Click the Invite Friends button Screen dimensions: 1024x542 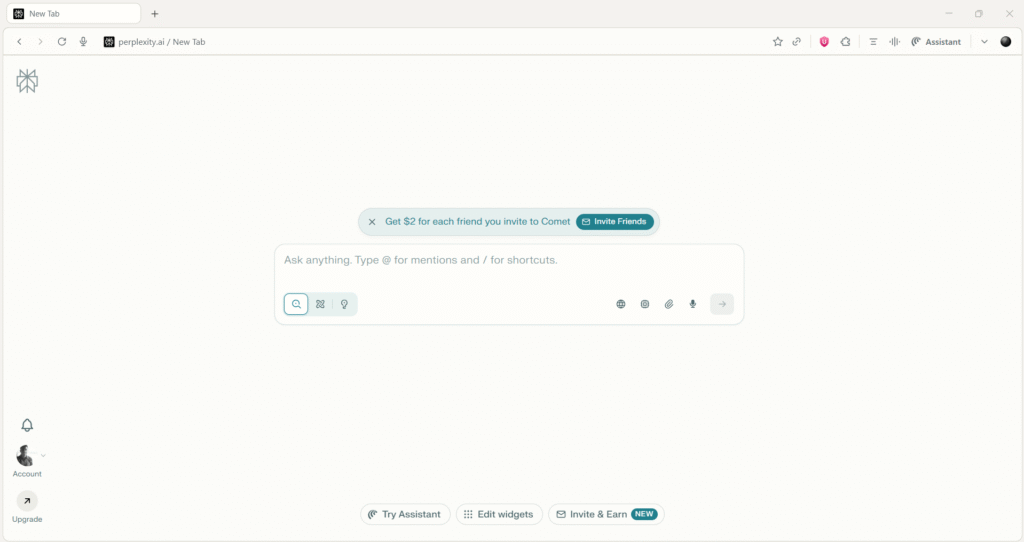tap(615, 221)
